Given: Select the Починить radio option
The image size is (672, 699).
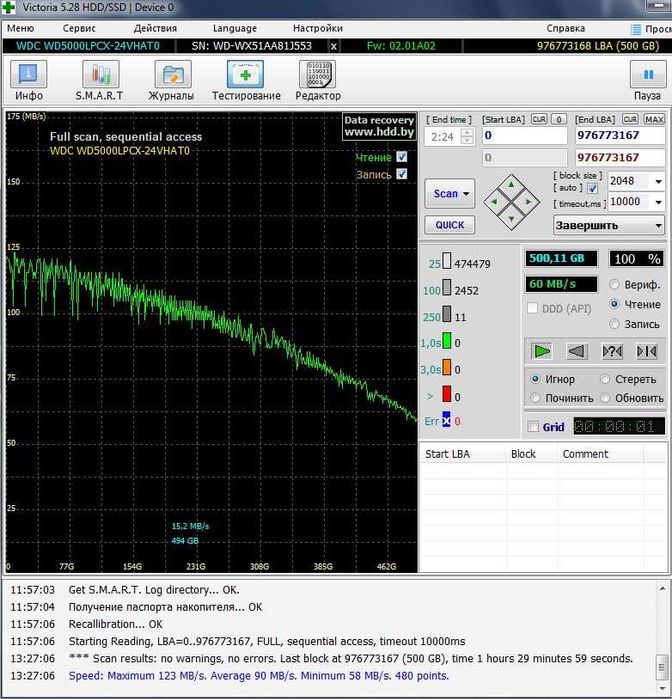Looking at the screenshot, I should pos(535,398).
